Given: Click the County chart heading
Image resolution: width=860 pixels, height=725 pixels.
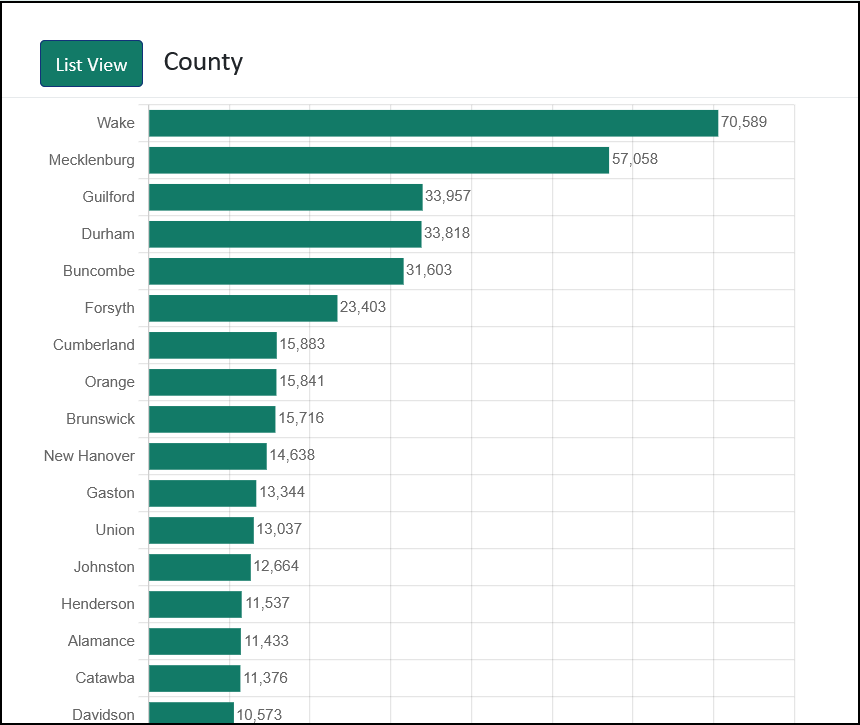Looking at the screenshot, I should (203, 63).
